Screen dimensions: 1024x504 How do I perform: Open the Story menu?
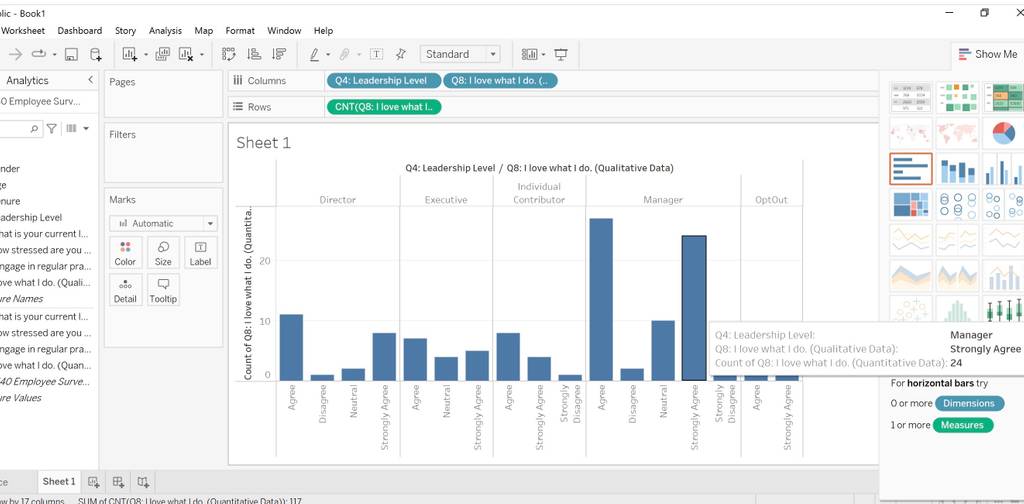click(125, 31)
